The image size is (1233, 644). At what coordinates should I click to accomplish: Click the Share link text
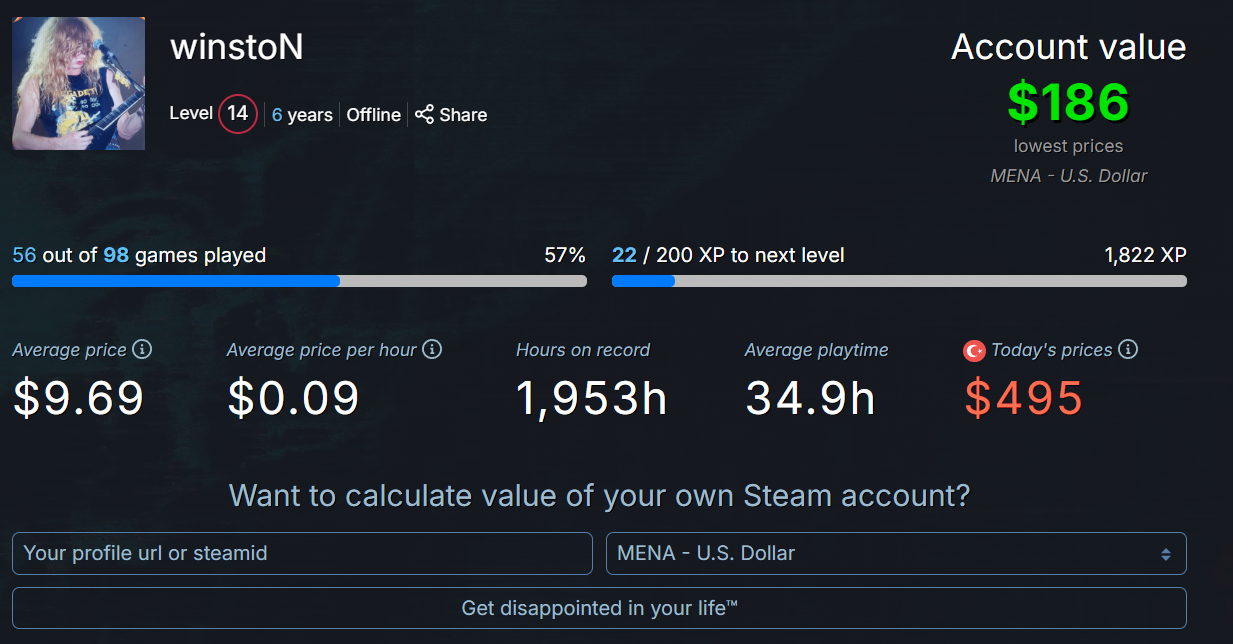point(463,115)
